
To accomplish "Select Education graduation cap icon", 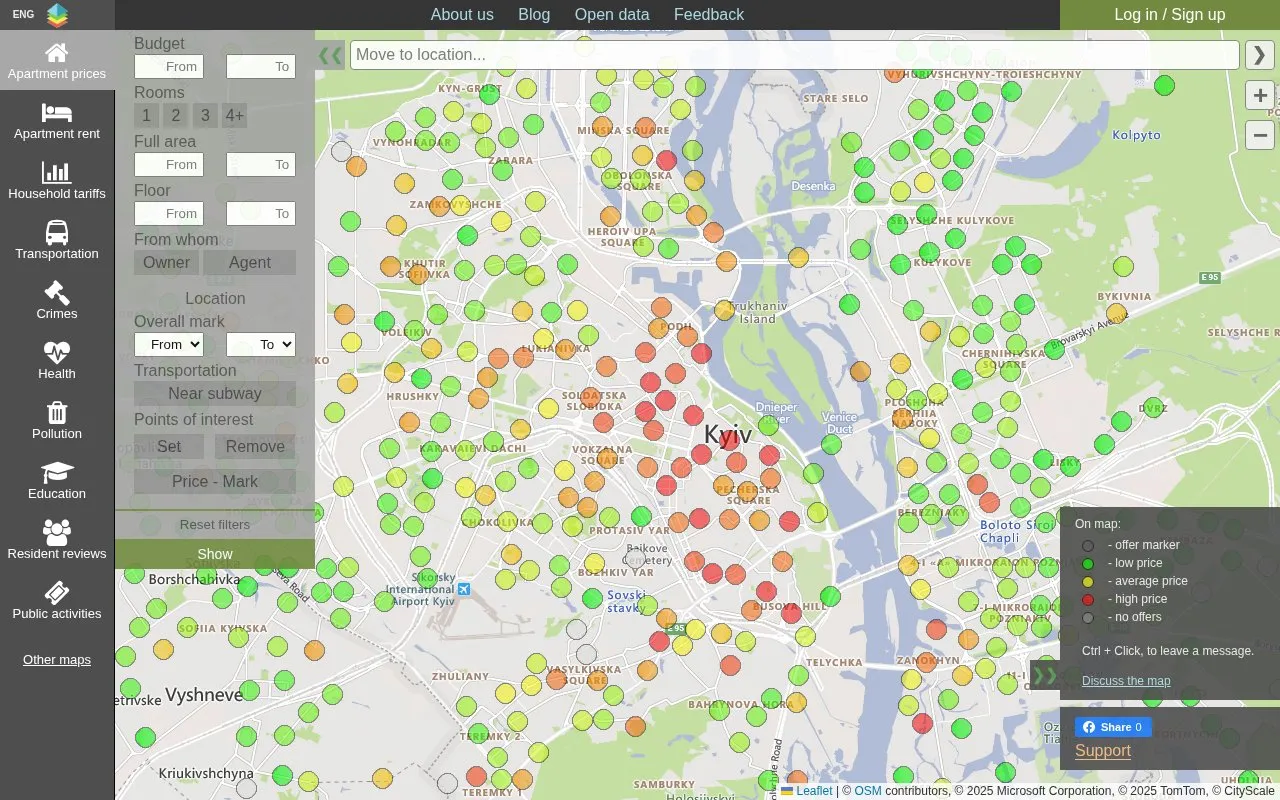I will tap(57, 472).
